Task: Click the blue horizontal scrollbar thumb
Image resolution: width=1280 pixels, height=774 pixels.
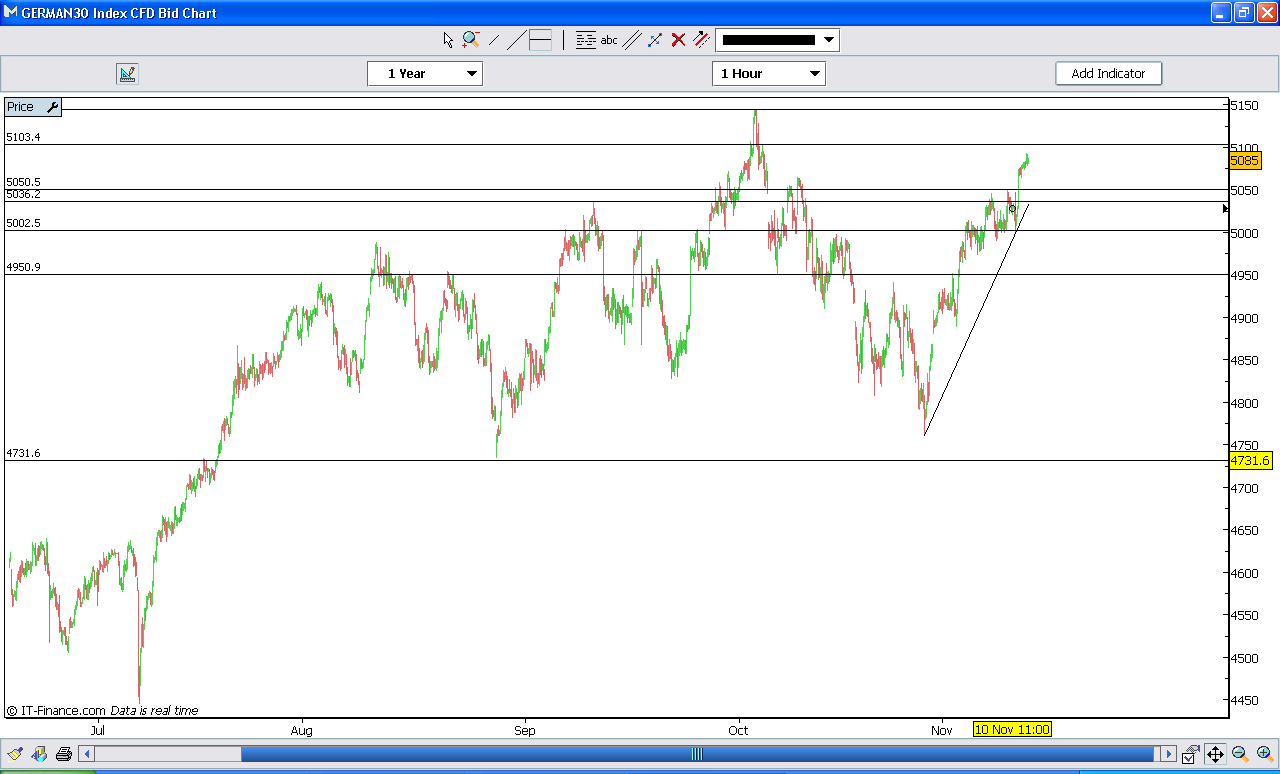Action: coord(698,754)
